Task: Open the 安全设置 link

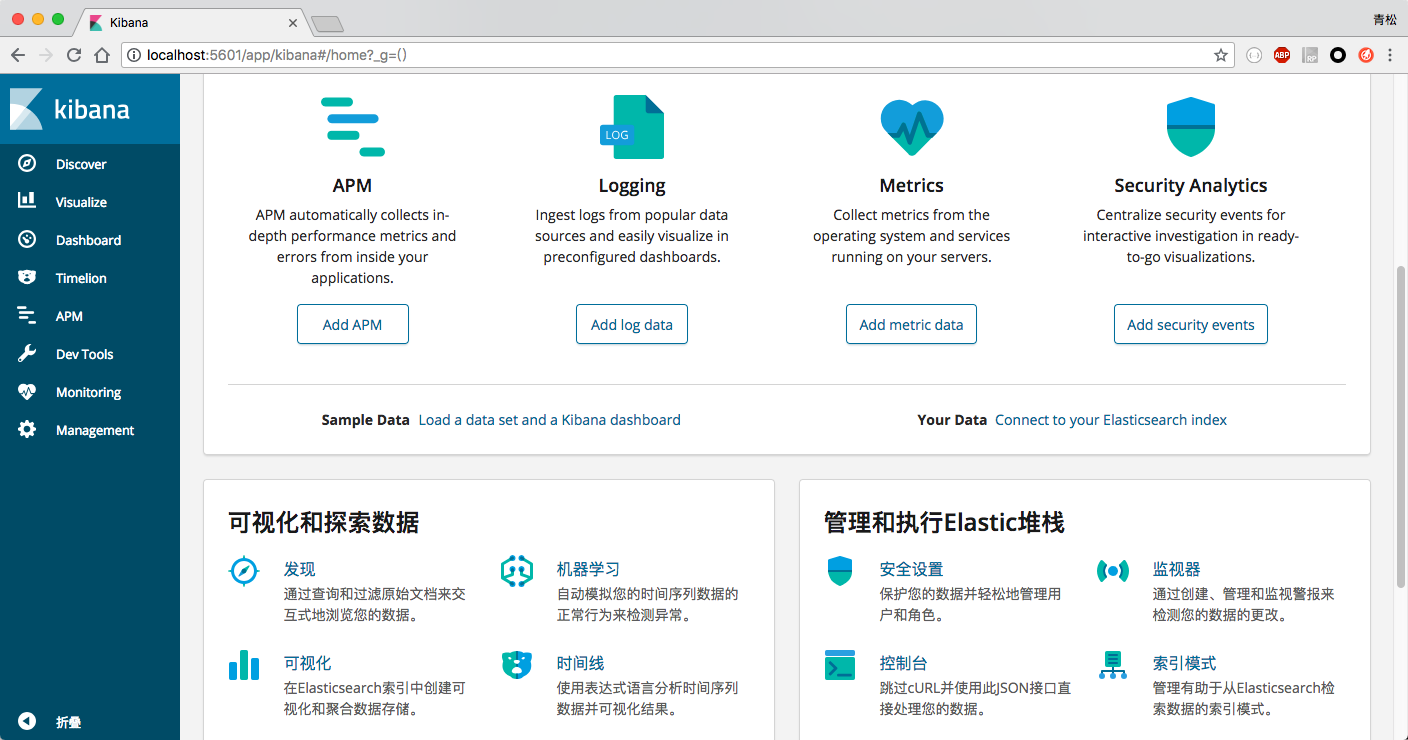Action: [912, 569]
